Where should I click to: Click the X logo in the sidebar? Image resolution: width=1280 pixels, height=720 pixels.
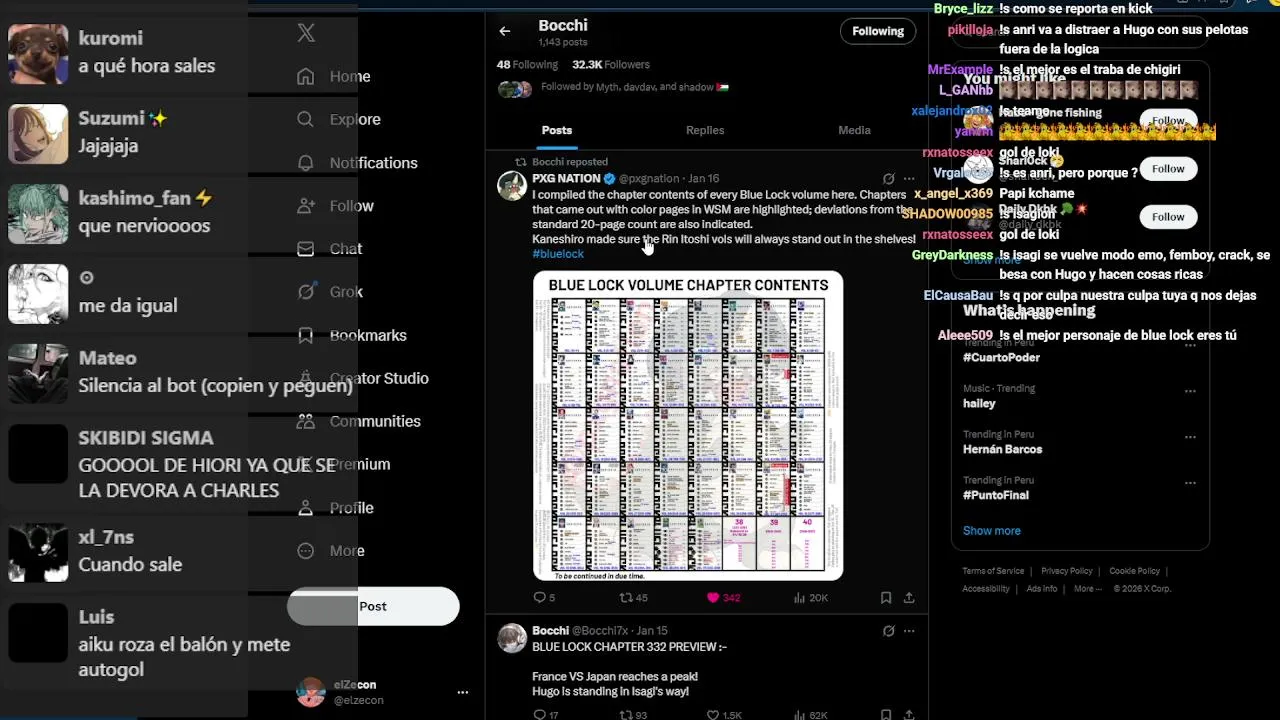pos(306,33)
